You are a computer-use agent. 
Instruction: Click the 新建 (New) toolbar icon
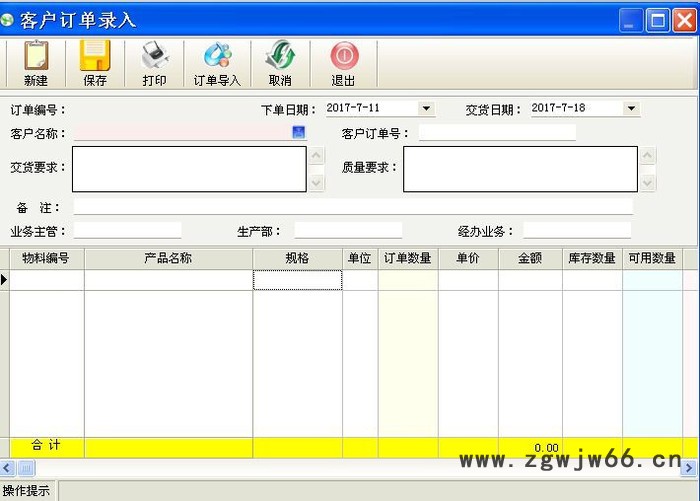click(36, 55)
